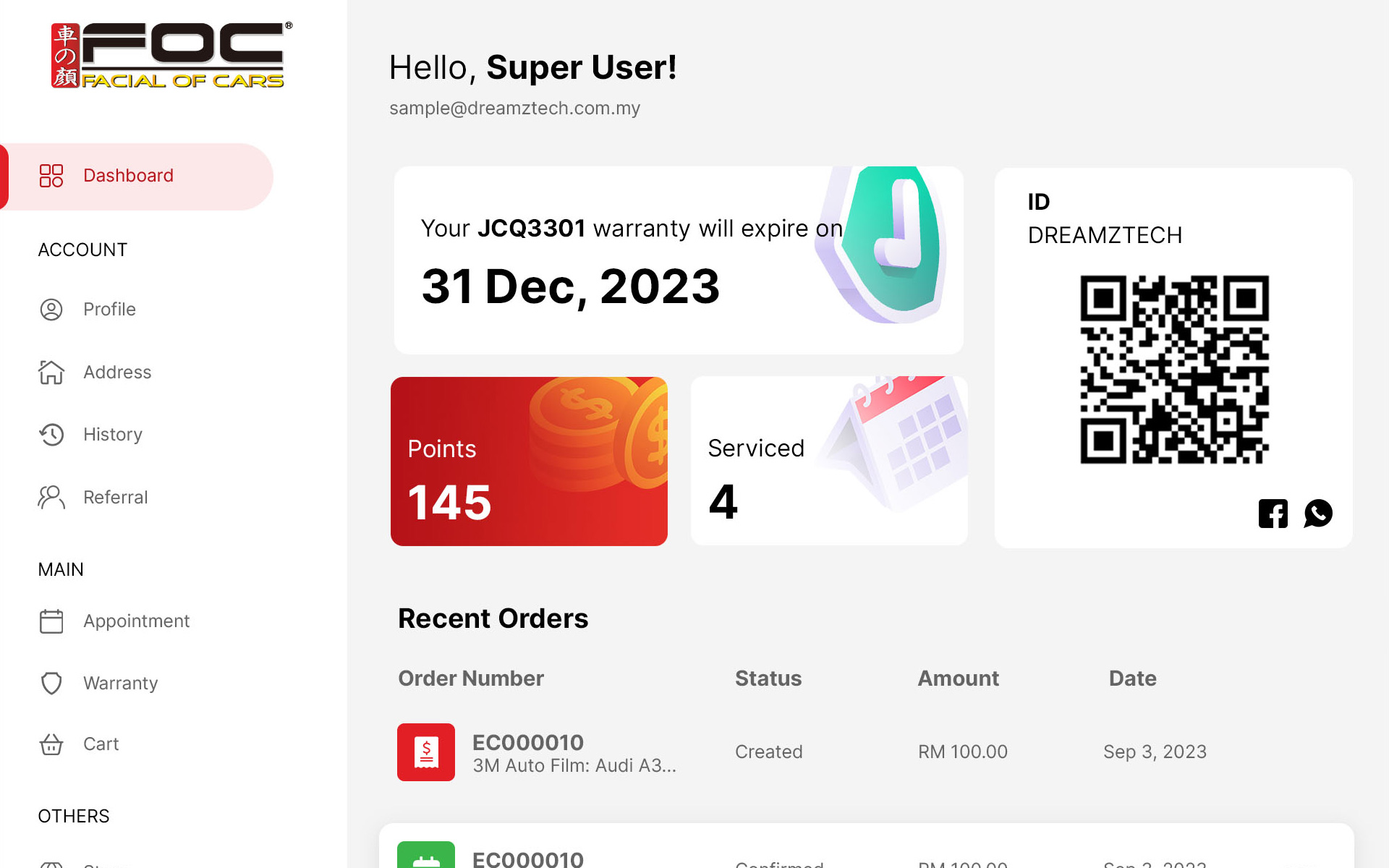Click the sample@dreamztech.com.my email text

pos(514,109)
